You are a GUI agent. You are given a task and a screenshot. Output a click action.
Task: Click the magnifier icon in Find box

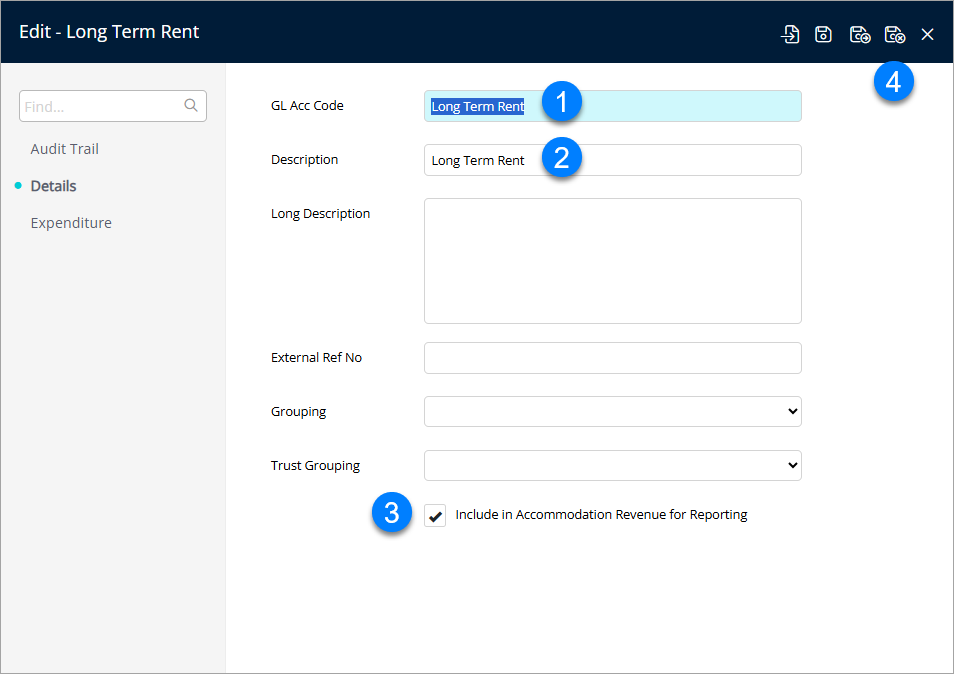191,106
